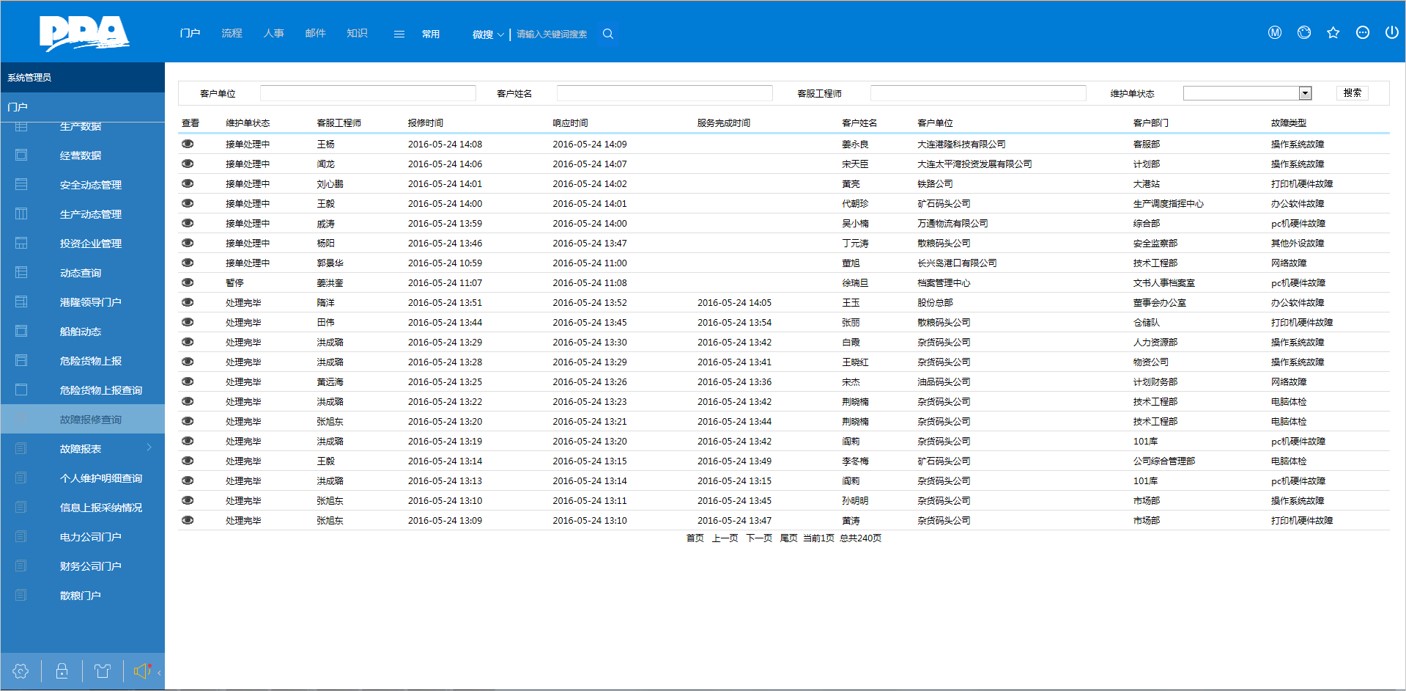Click the icon beside 危险货物上报

click(x=21, y=360)
